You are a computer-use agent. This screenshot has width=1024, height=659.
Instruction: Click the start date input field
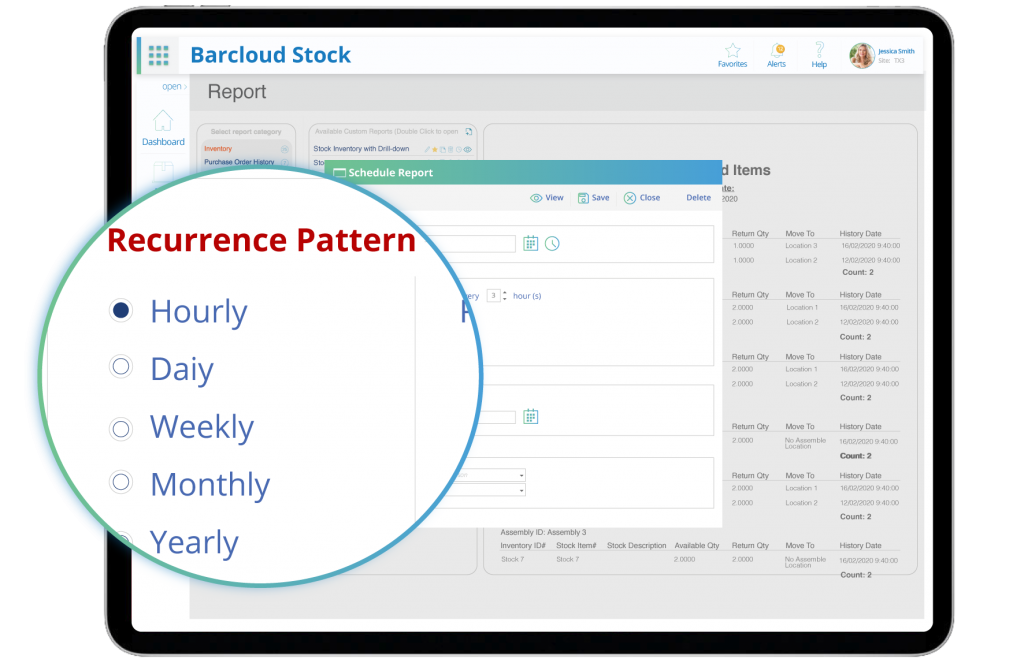[470, 244]
